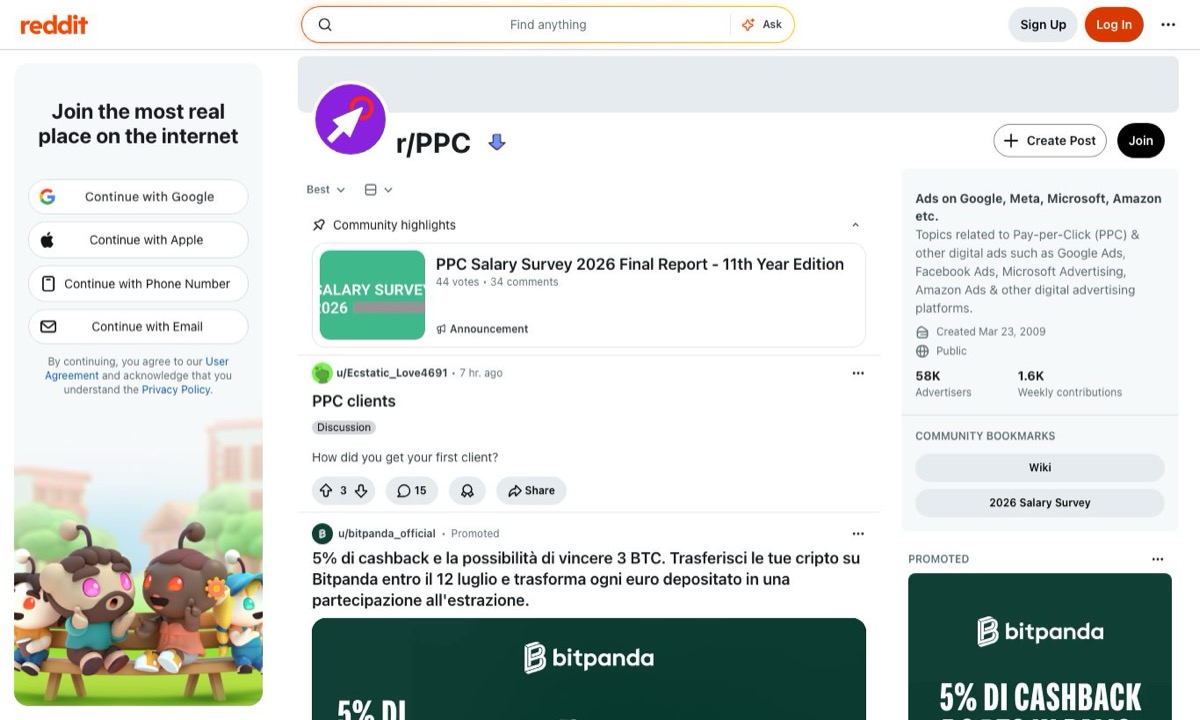The height and width of the screenshot is (720, 1200).
Task: Click the Public globe icon
Action: (922, 351)
